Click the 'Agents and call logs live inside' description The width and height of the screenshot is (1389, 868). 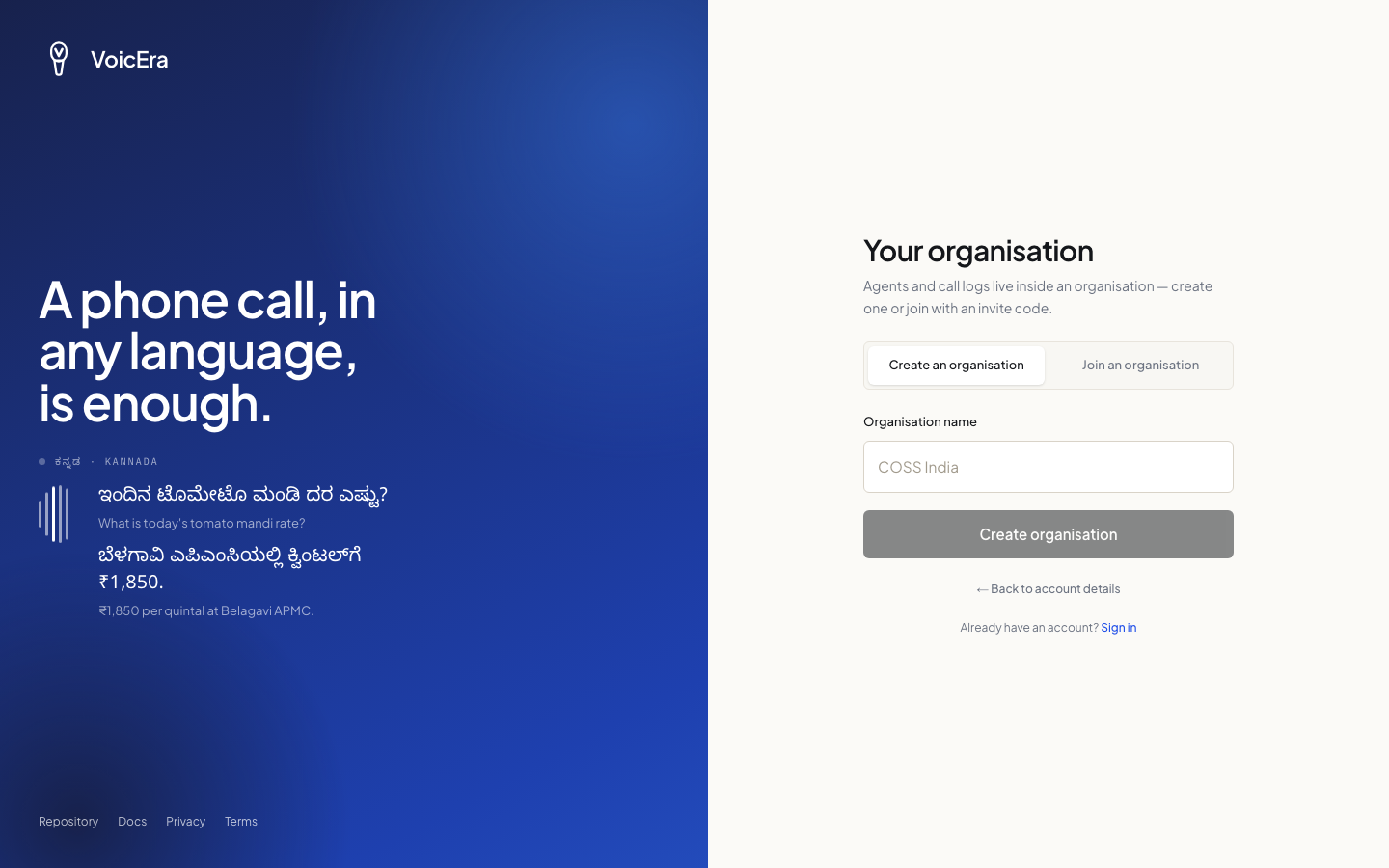point(1038,297)
